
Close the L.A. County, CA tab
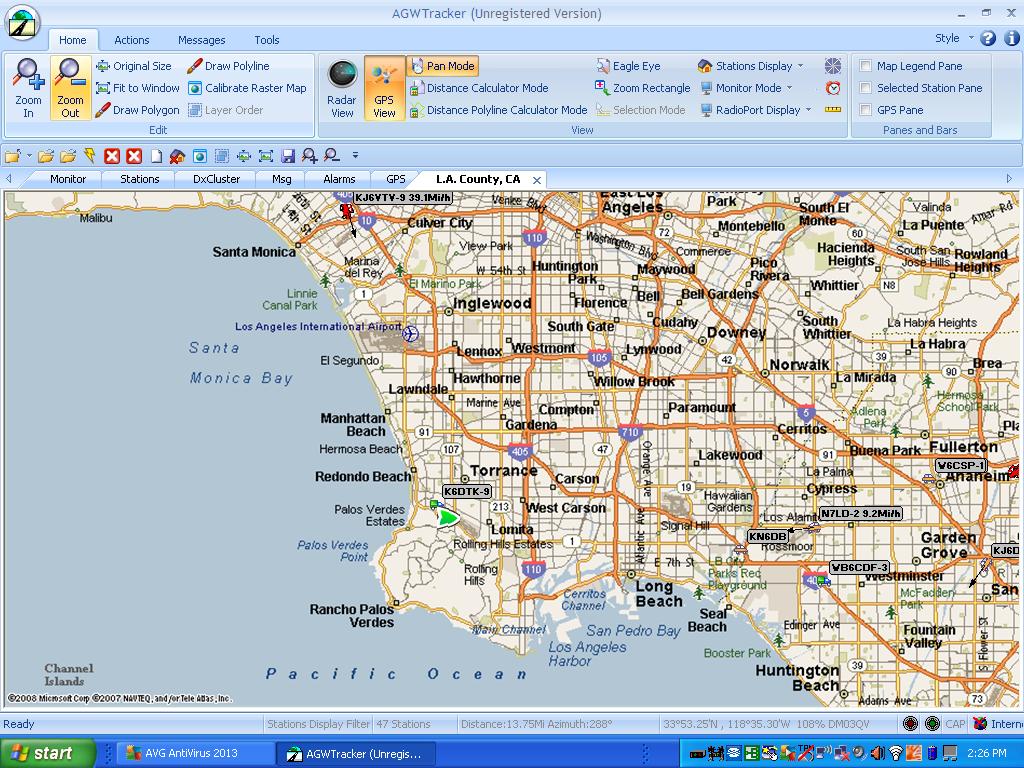point(537,180)
